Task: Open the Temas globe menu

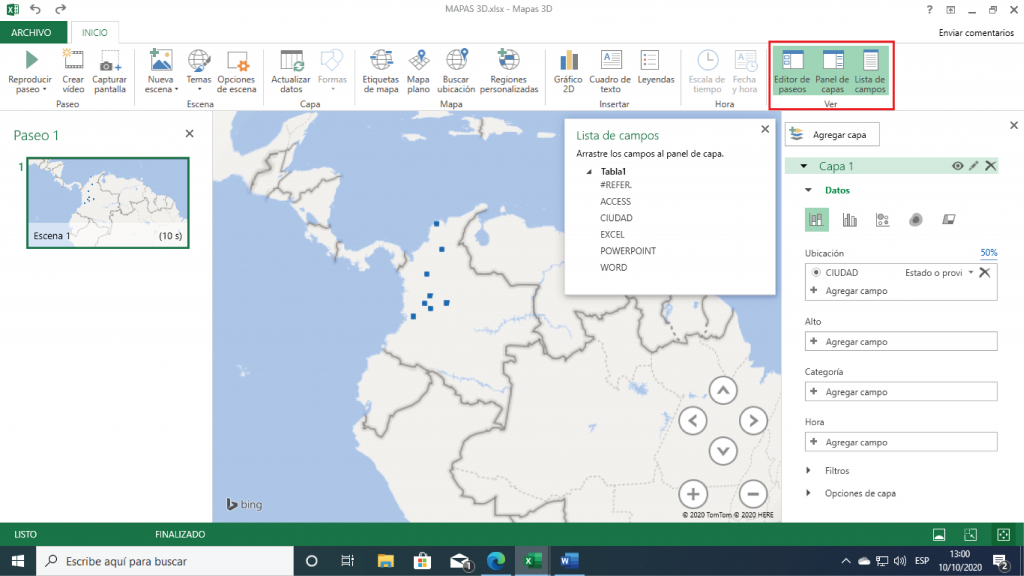Action: [x=199, y=72]
